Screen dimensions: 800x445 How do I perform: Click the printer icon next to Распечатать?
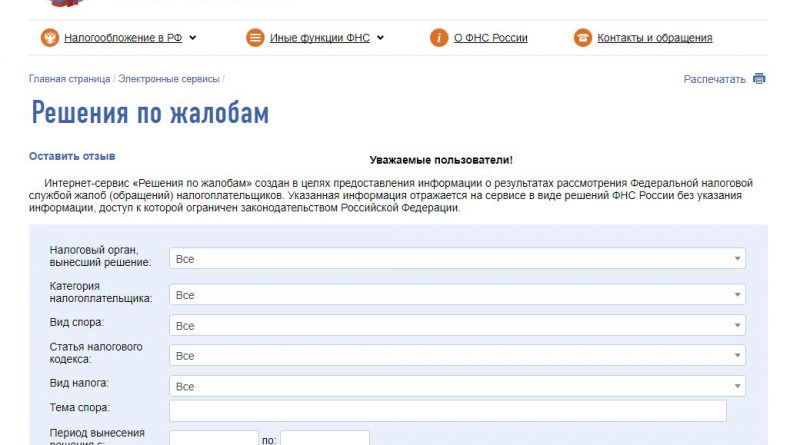759,79
